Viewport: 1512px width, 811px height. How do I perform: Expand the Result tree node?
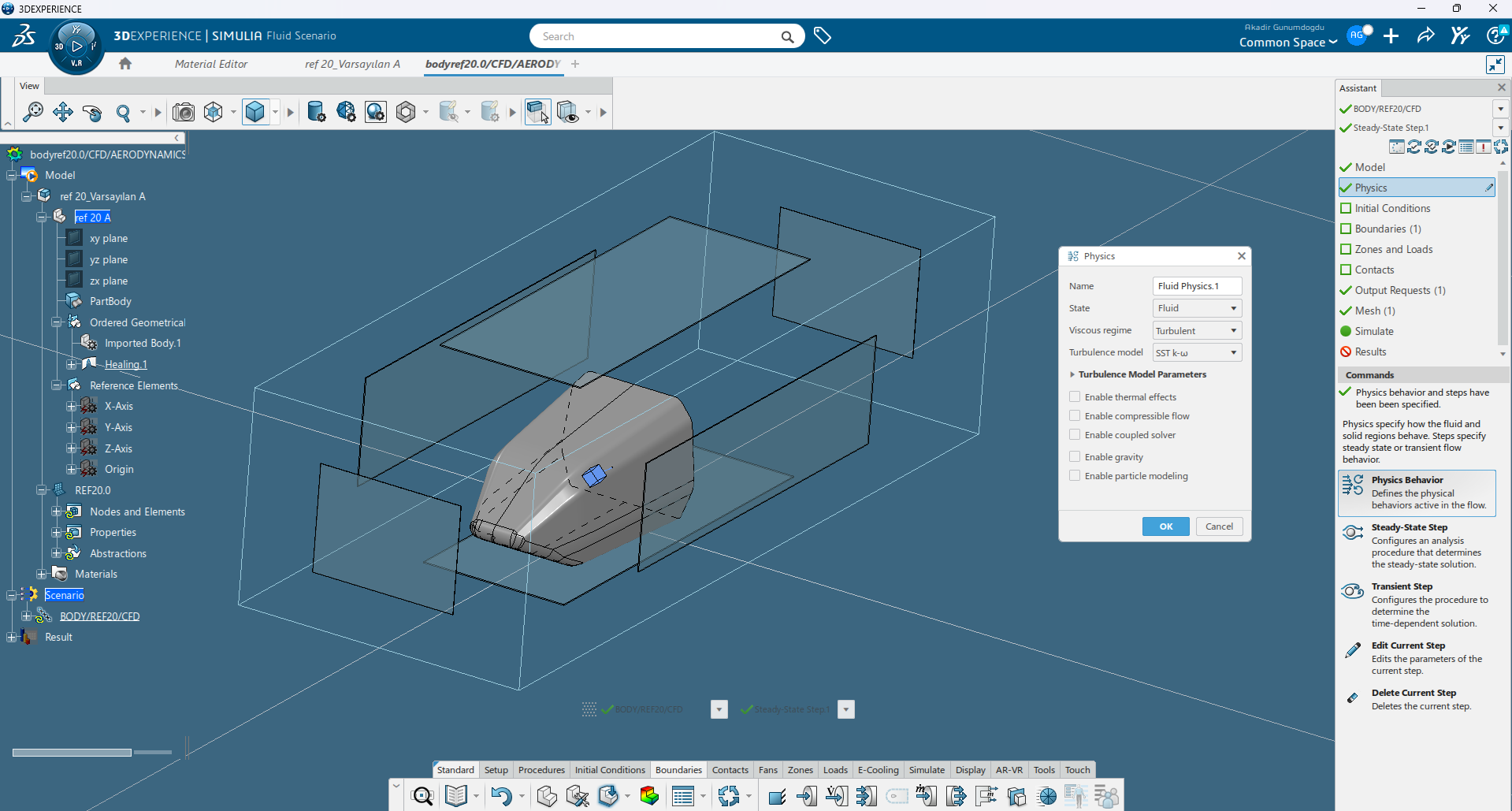coord(11,637)
